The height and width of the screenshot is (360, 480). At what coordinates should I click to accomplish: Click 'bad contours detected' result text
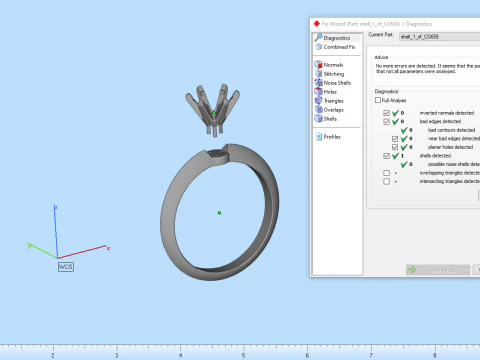tap(451, 130)
